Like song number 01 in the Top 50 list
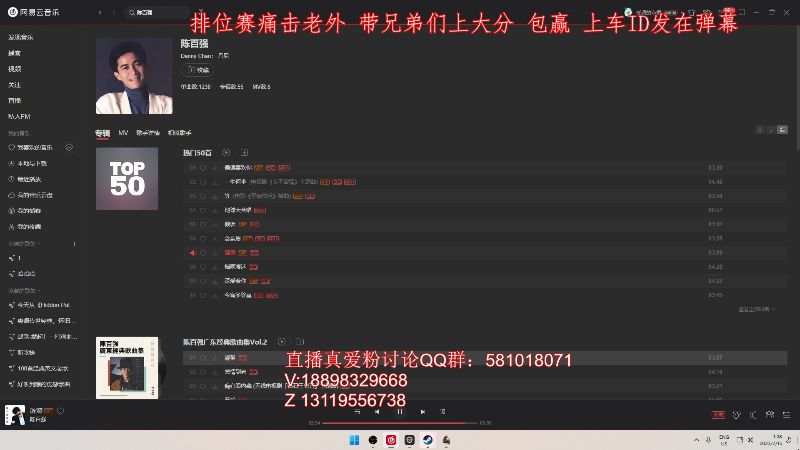 (x=203, y=168)
